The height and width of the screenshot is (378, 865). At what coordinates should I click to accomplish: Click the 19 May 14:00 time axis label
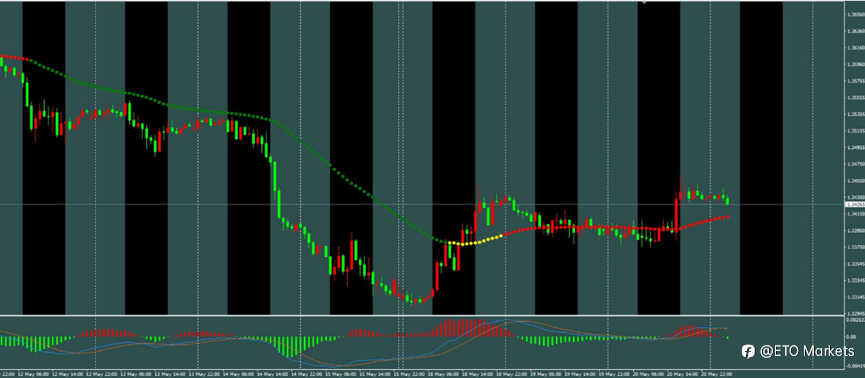(x=580, y=374)
